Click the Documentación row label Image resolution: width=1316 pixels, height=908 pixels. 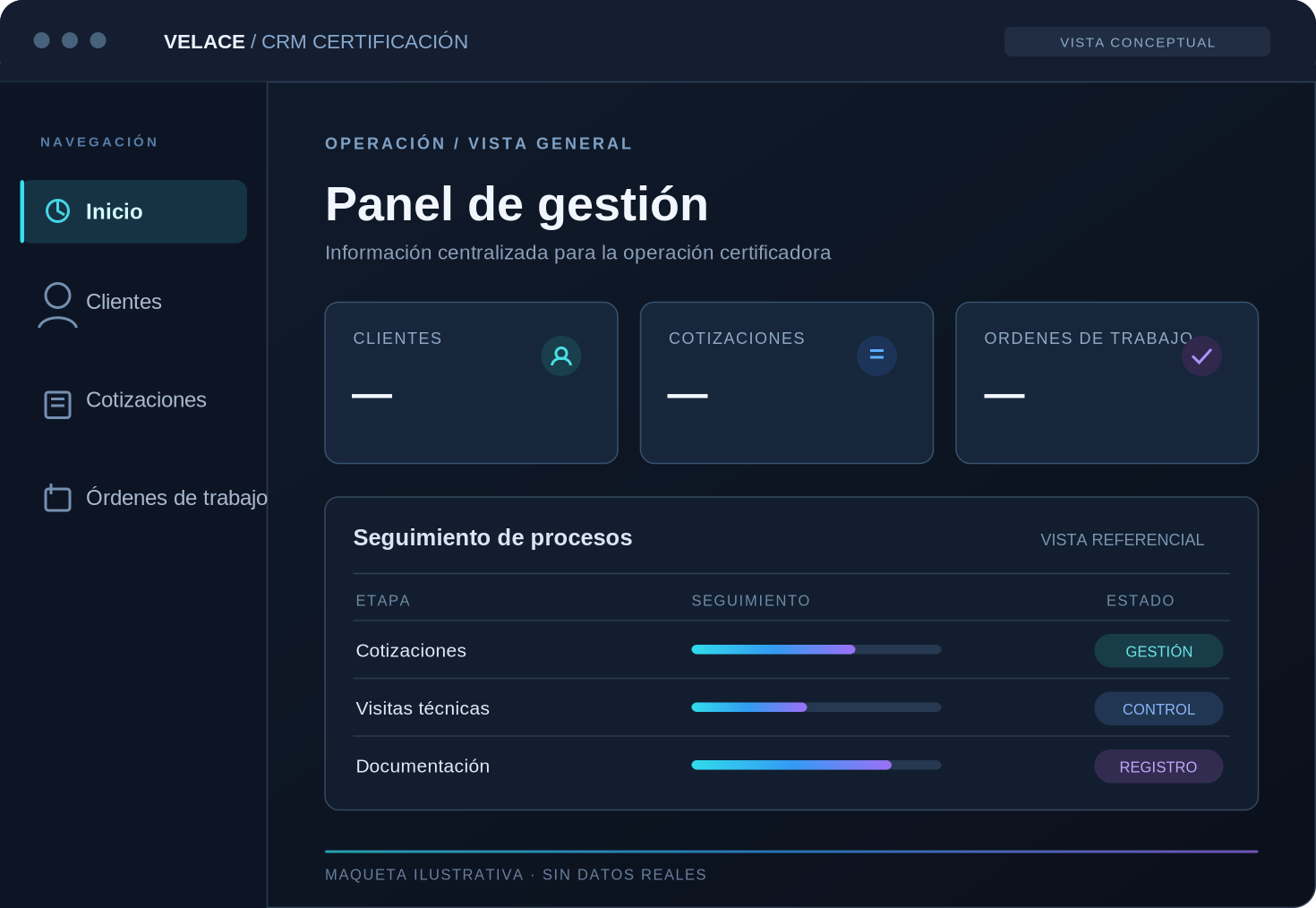tap(423, 767)
